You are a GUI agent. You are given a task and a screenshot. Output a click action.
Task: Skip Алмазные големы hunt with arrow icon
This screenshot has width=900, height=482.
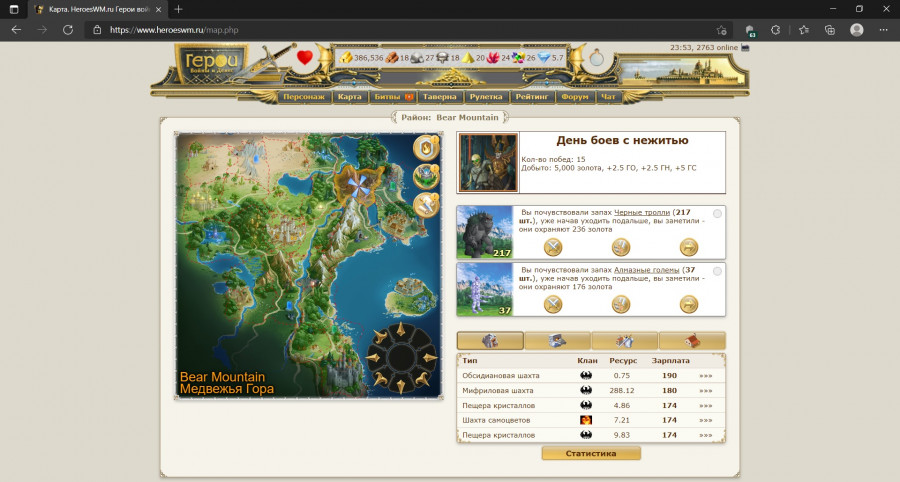689,304
